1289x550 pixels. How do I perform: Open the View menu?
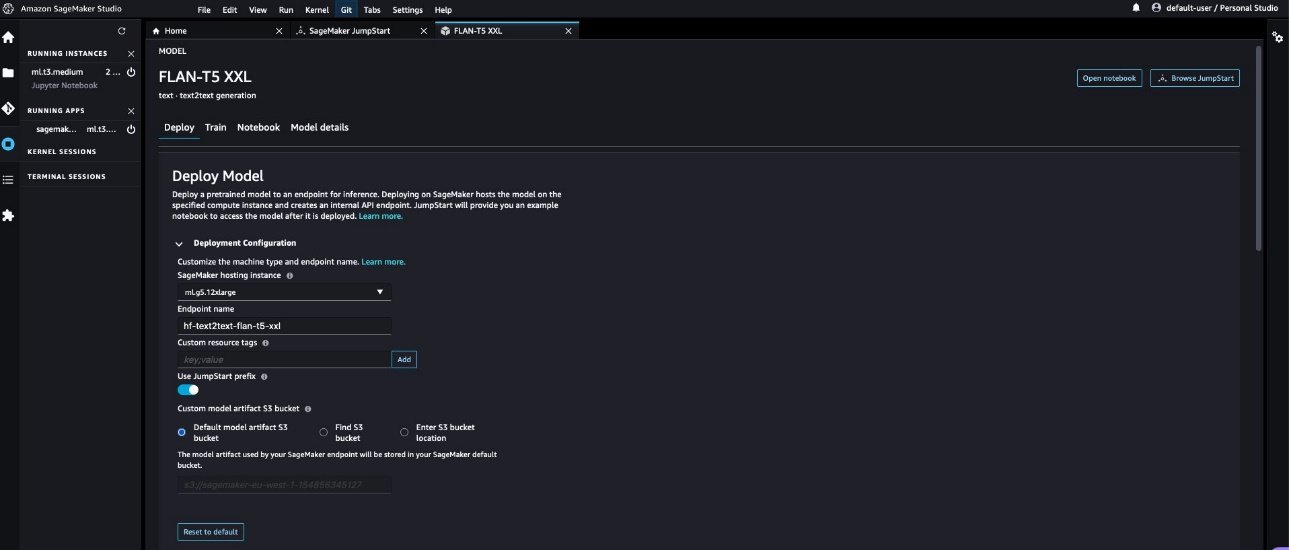257,9
